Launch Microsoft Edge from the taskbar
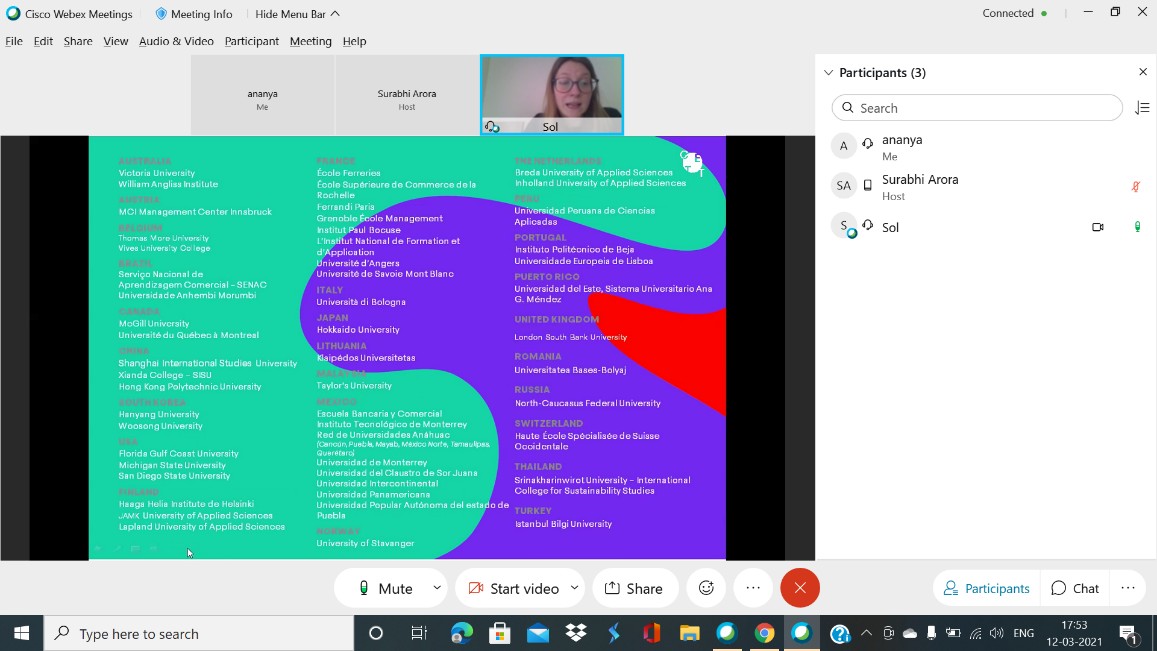 (x=462, y=633)
